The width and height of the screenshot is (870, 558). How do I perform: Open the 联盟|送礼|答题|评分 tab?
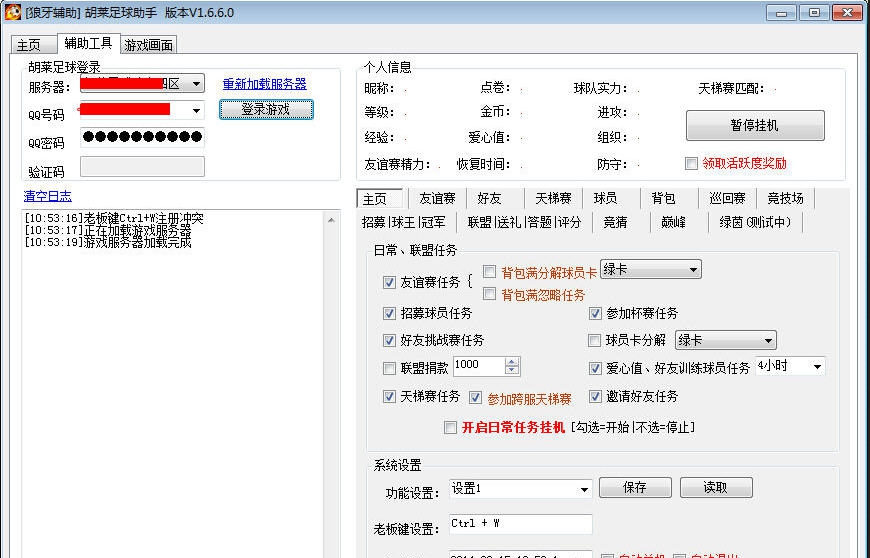524,222
